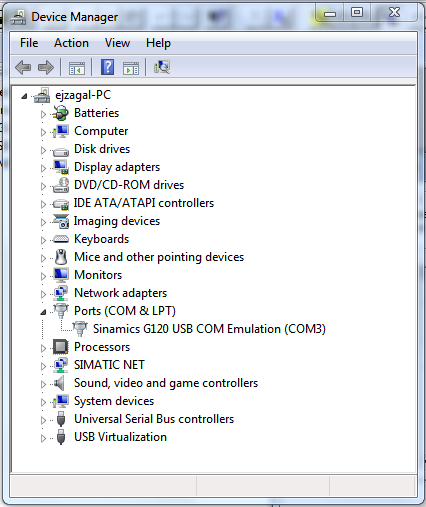This screenshot has height=507, width=426.
Task: Open the Action menu
Action: pyautogui.click(x=71, y=43)
